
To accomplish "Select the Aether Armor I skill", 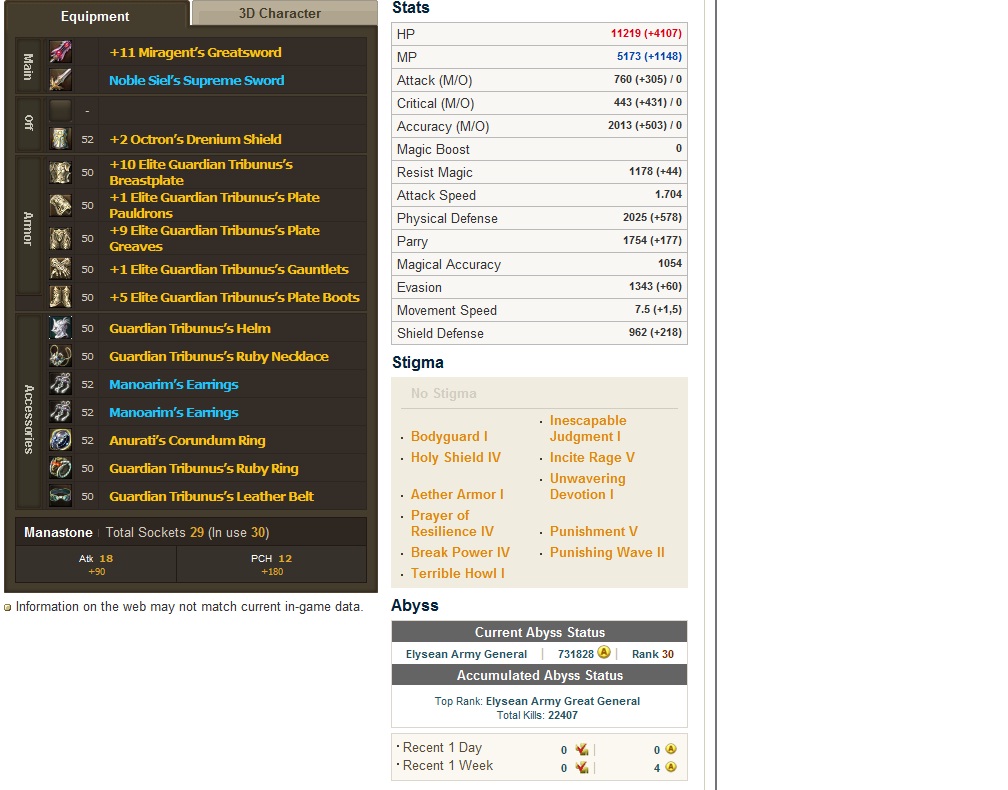I will 457,494.
